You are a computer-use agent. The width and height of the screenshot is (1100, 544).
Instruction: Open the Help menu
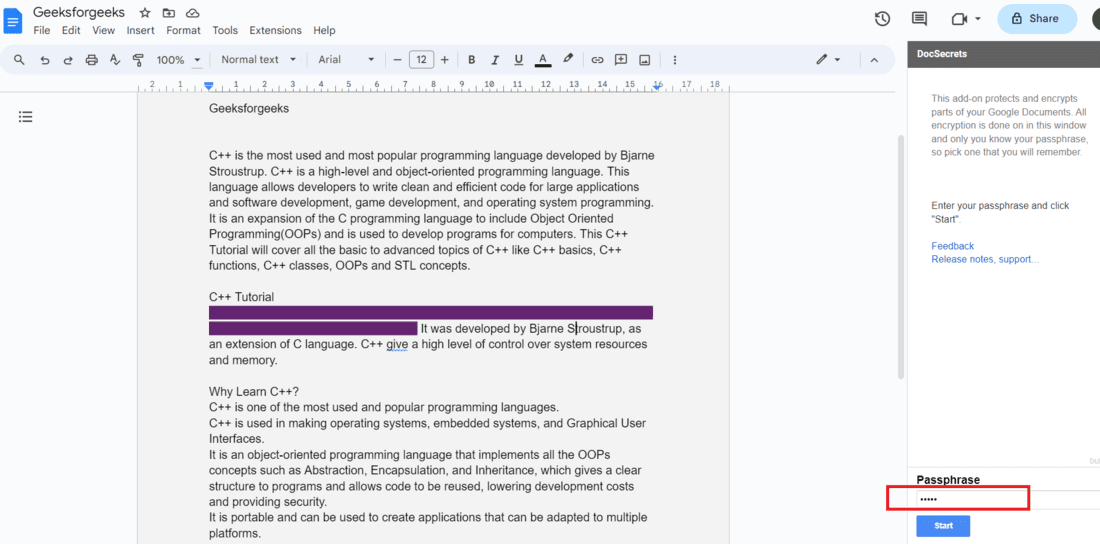(324, 30)
